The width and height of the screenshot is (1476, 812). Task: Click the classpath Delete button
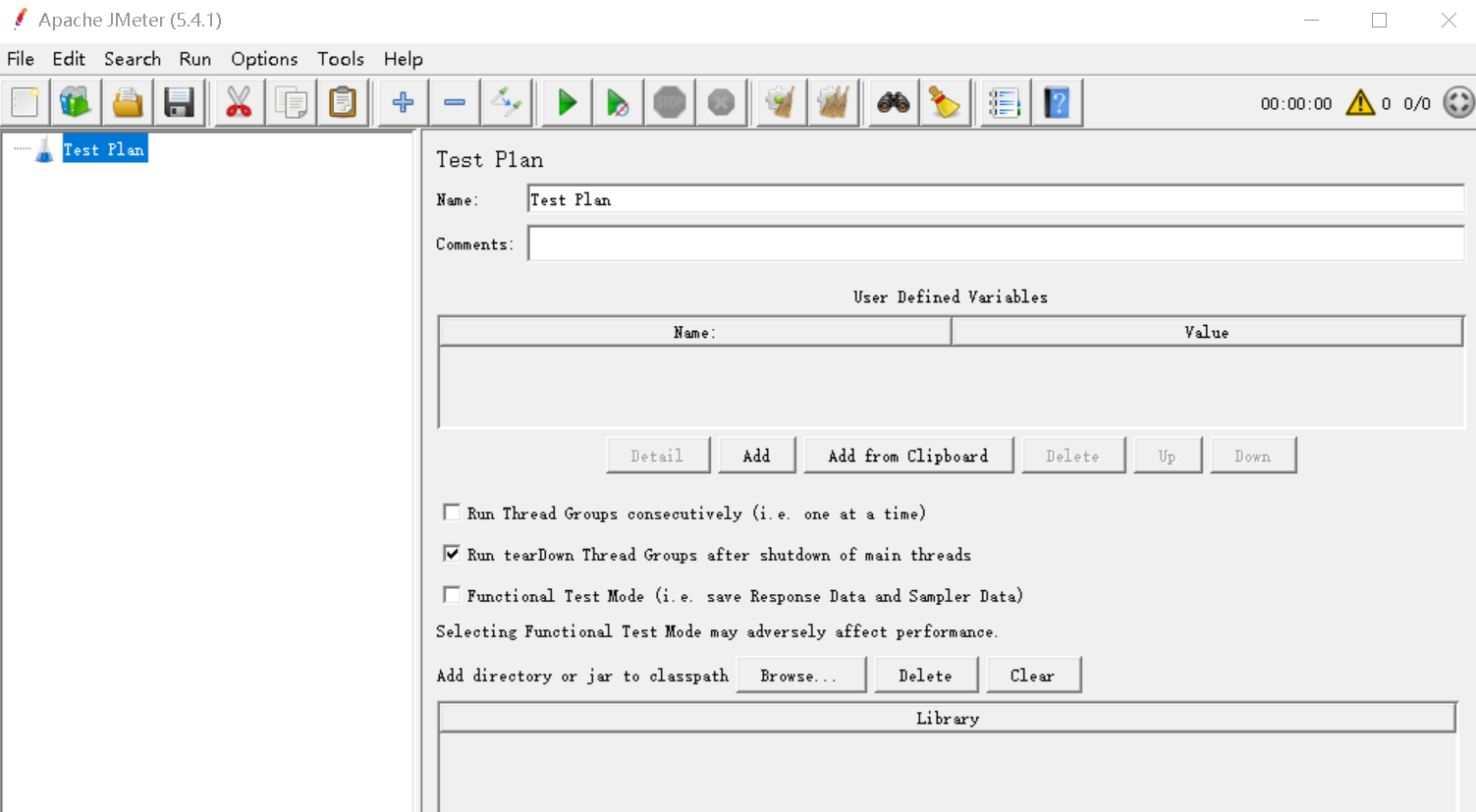tap(925, 676)
